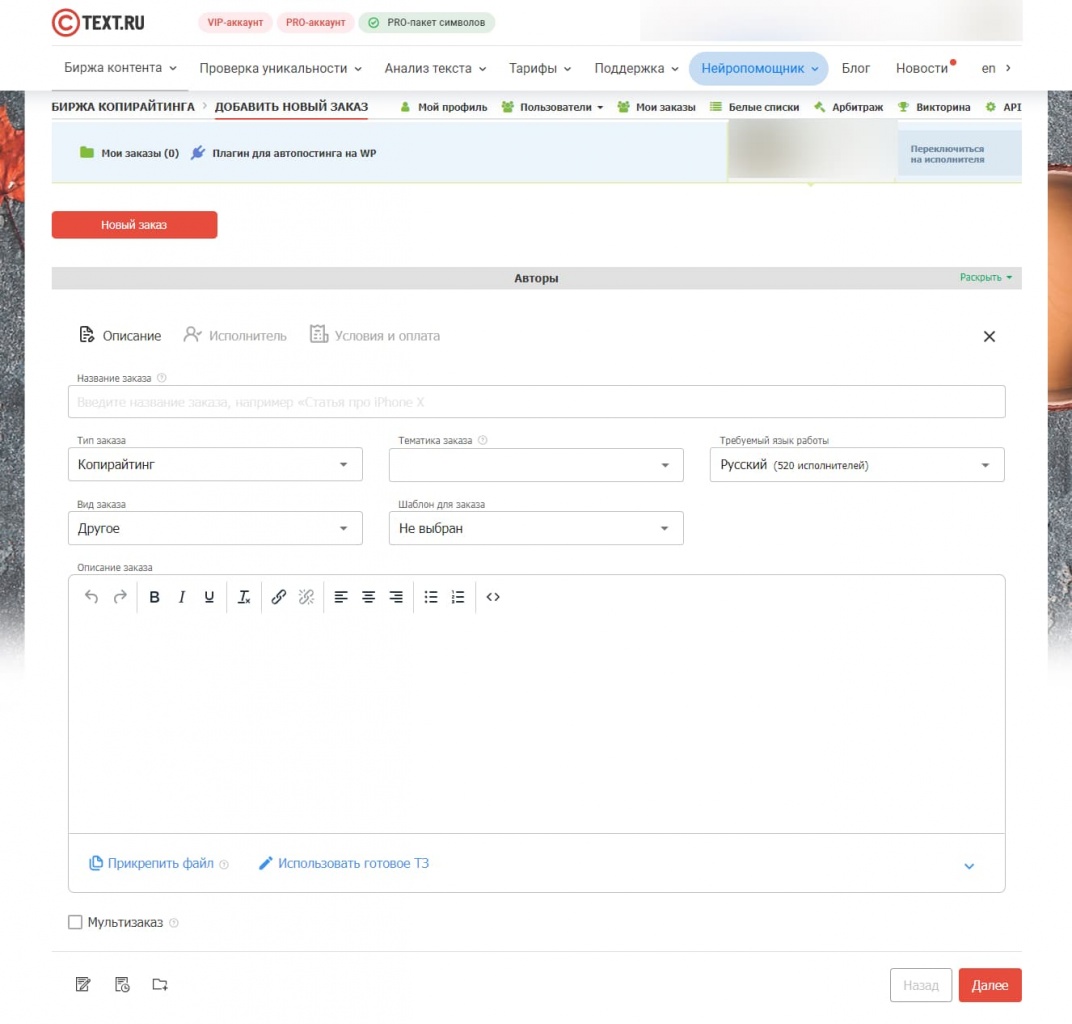Align text to the right
Image resolution: width=1072 pixels, height=1024 pixels.
pos(396,597)
